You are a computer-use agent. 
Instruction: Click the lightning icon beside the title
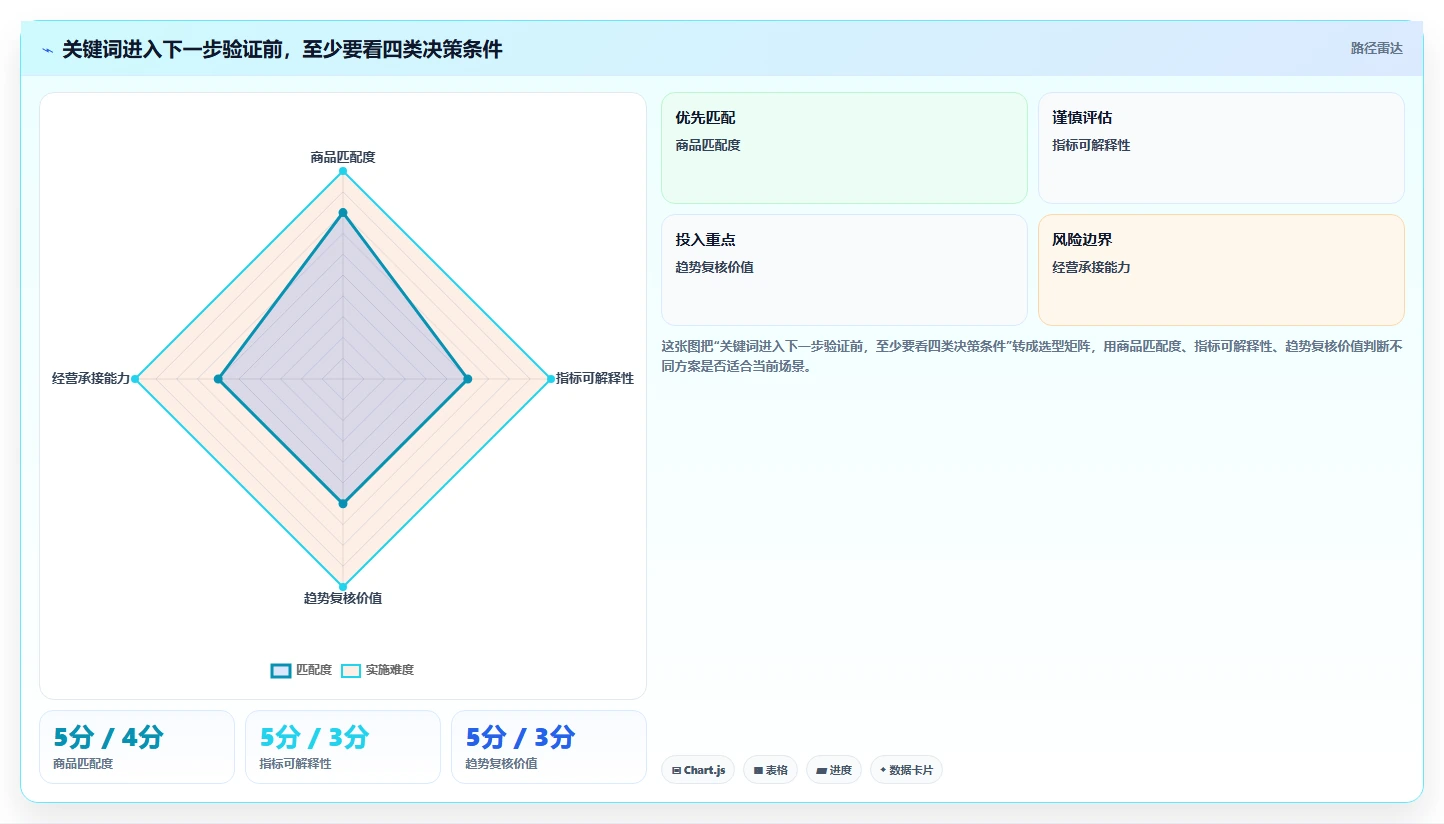[47, 49]
